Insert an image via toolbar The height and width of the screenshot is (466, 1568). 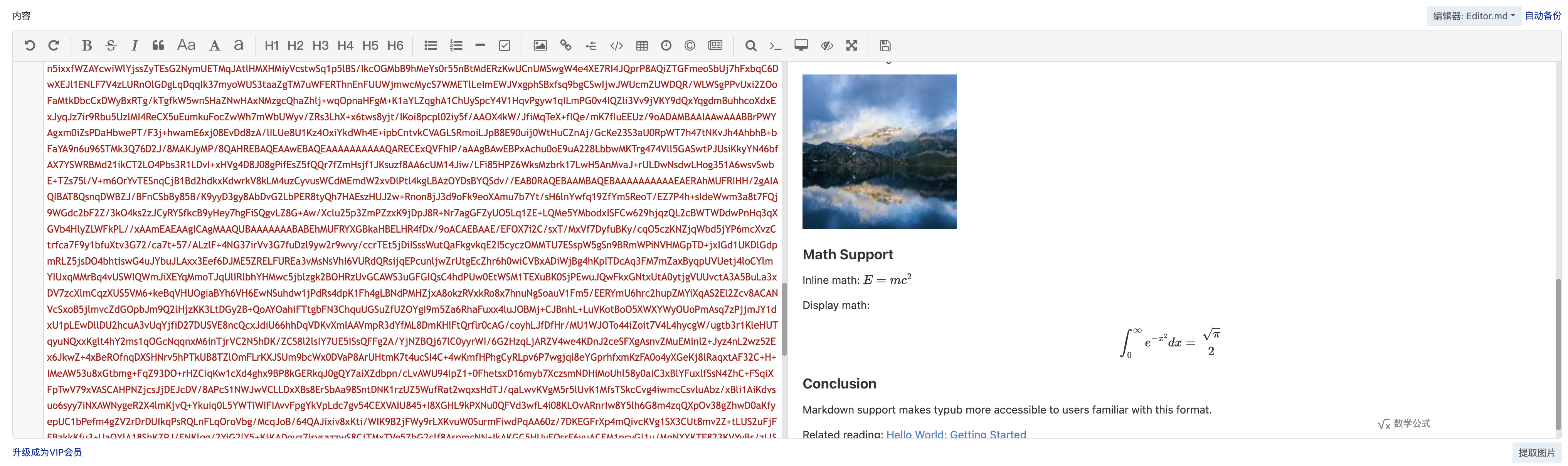pyautogui.click(x=540, y=46)
